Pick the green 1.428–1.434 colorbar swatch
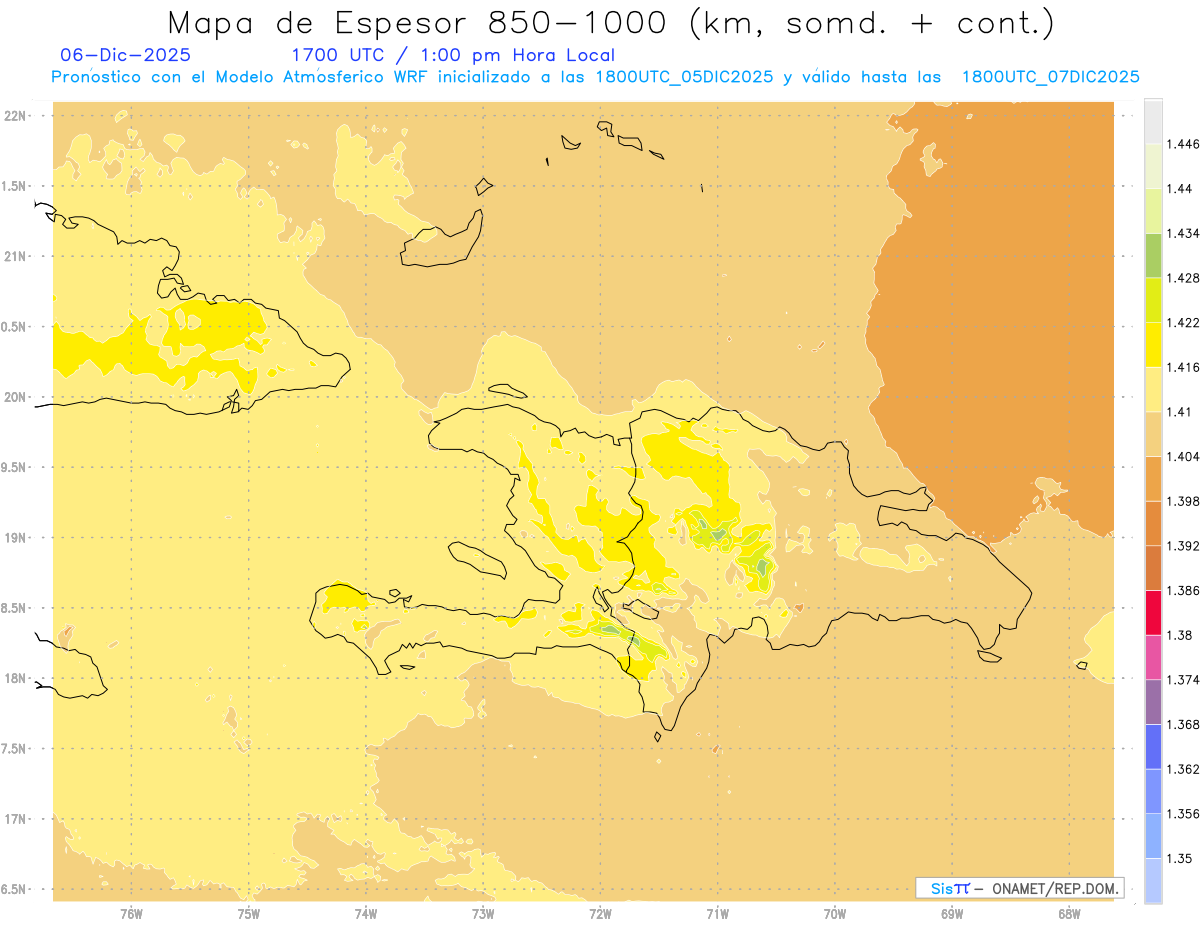The image size is (1200, 927). (x=1153, y=256)
